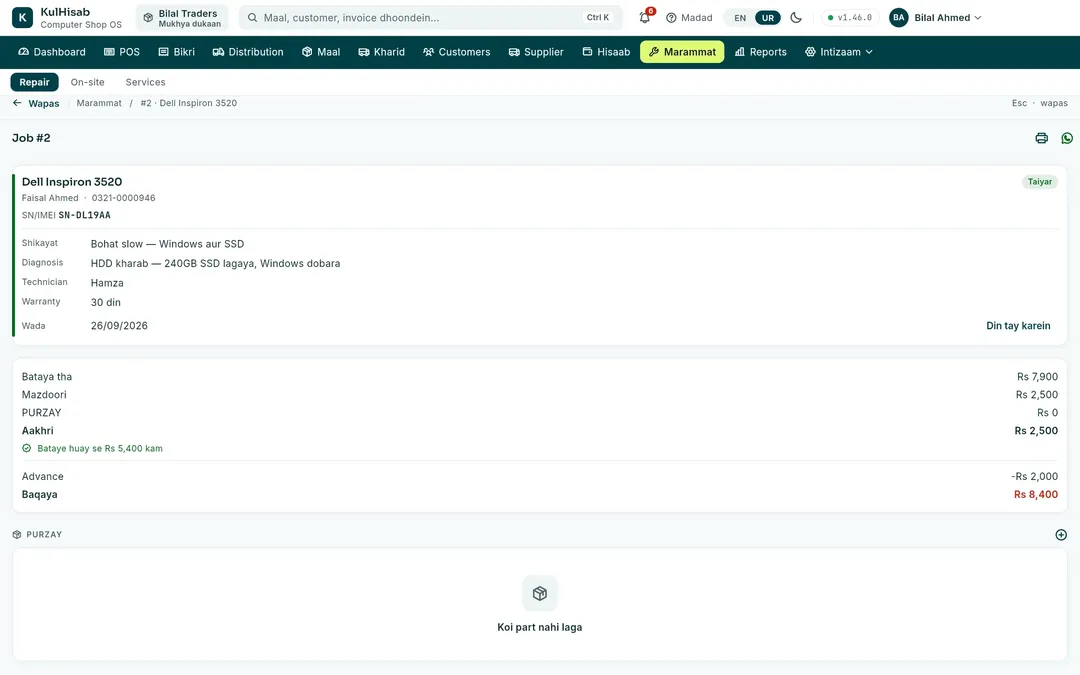Viewport: 1080px width, 675px height.
Task: Go back using the Wapas arrow
Action: coord(36,103)
